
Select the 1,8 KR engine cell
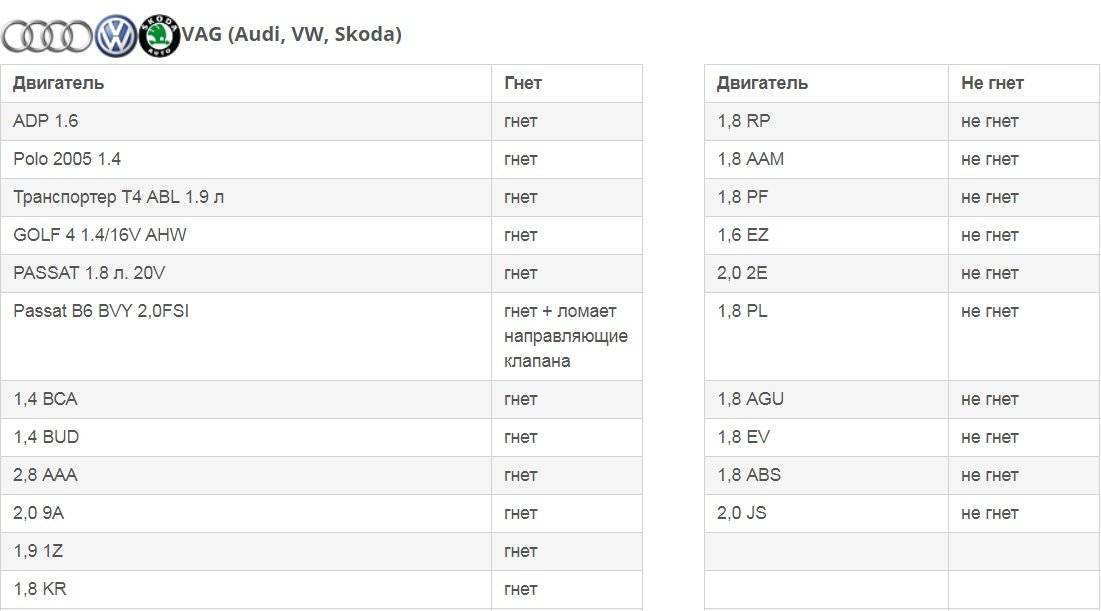pos(246,589)
